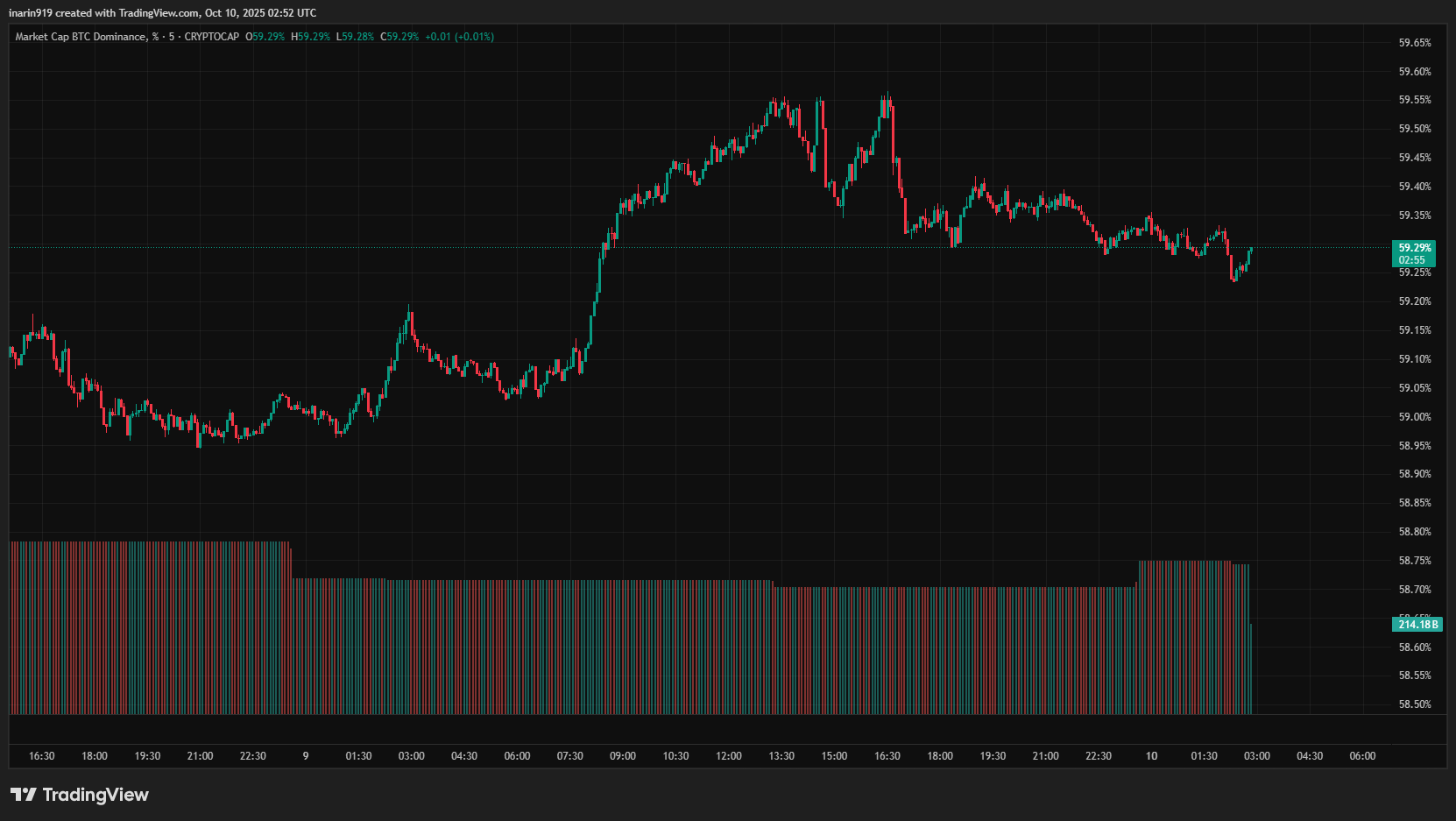
Task: Click the TradingView logo icon
Action: 24,795
